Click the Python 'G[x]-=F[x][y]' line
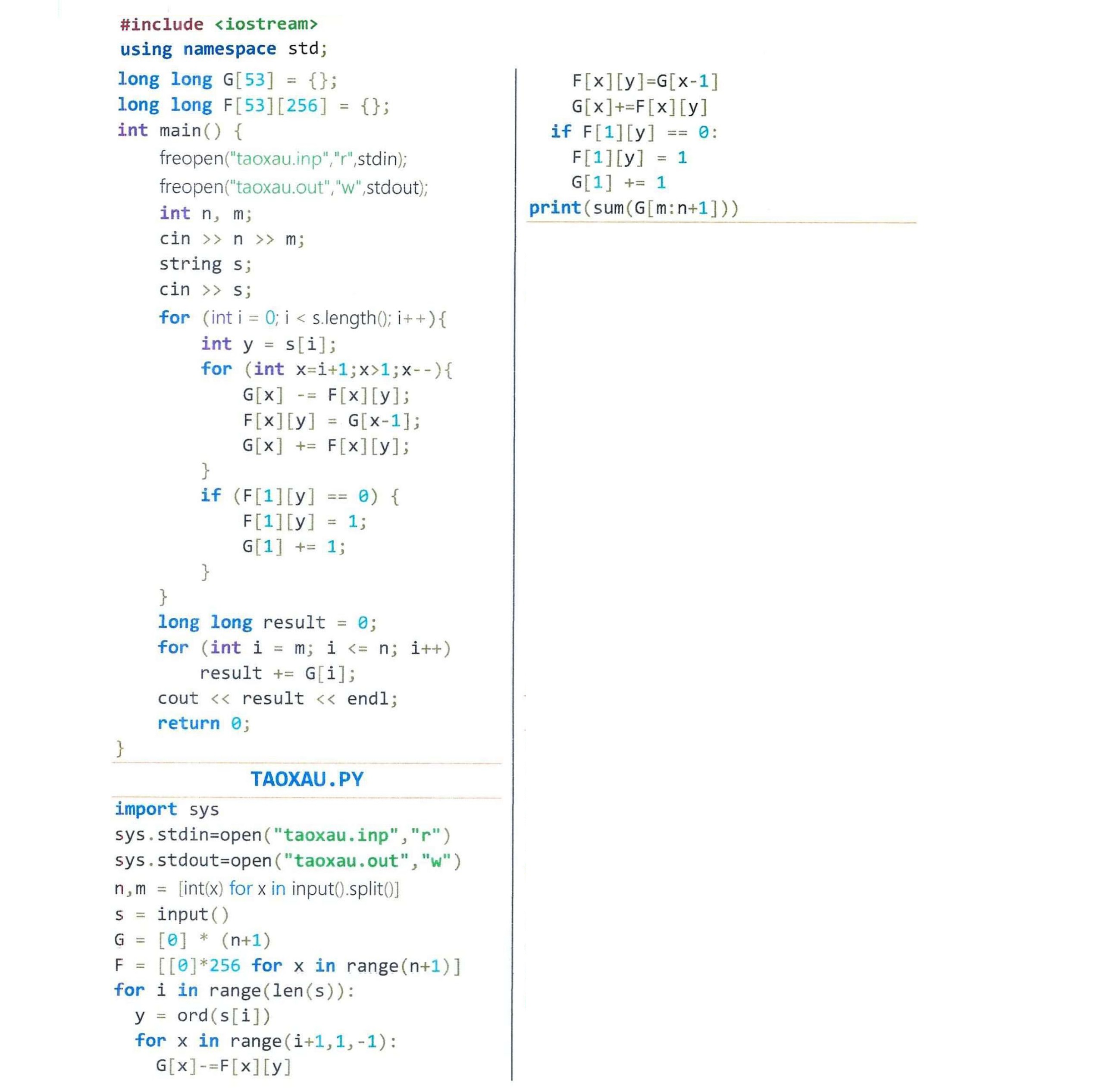The image size is (1099, 1092). (x=224, y=1067)
